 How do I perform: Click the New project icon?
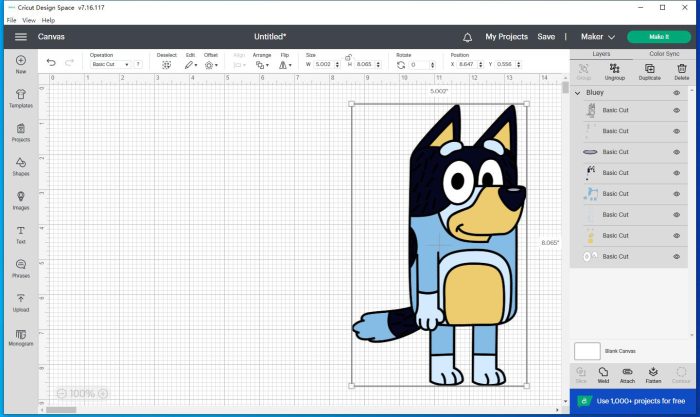coord(21,60)
